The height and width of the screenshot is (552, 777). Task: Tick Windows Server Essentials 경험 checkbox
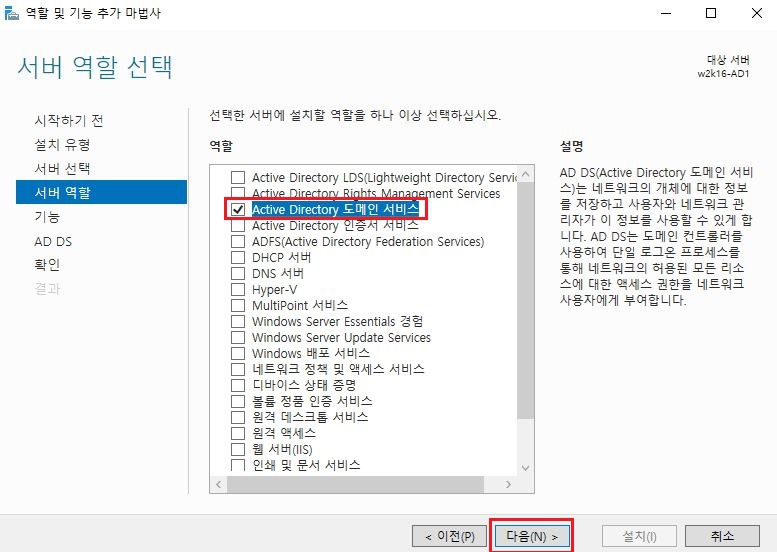[238, 321]
